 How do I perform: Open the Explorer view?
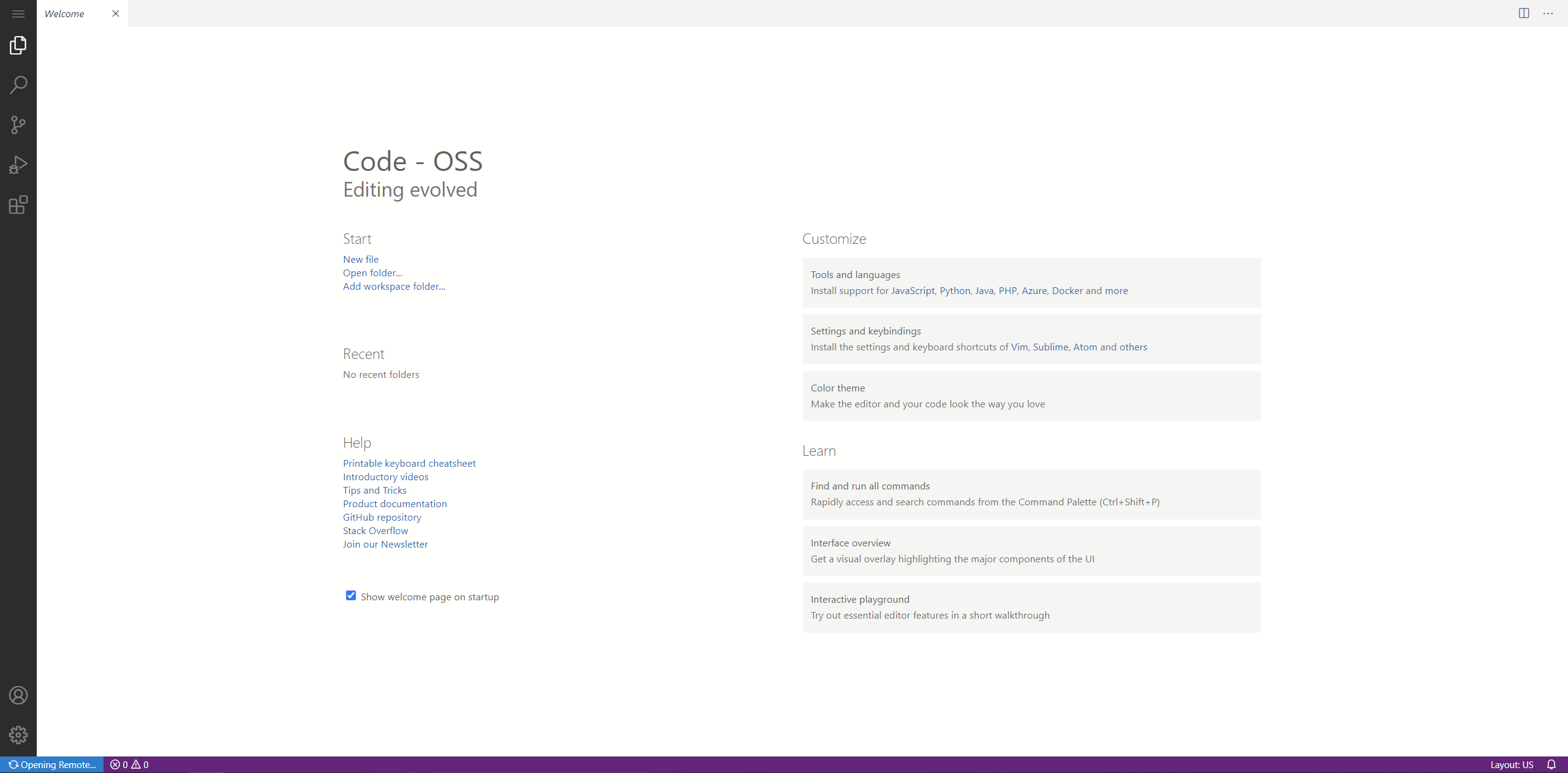click(18, 45)
